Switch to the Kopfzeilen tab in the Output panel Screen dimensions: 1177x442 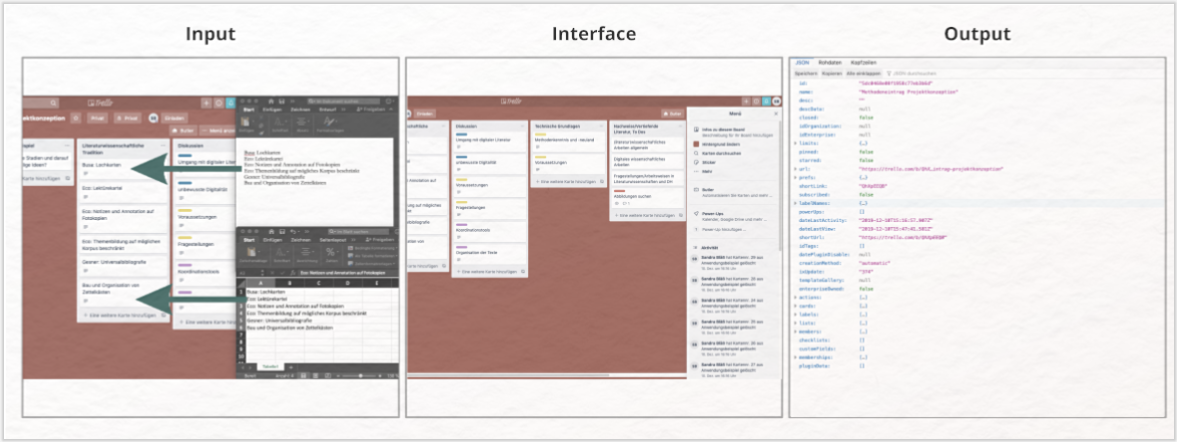864,62
